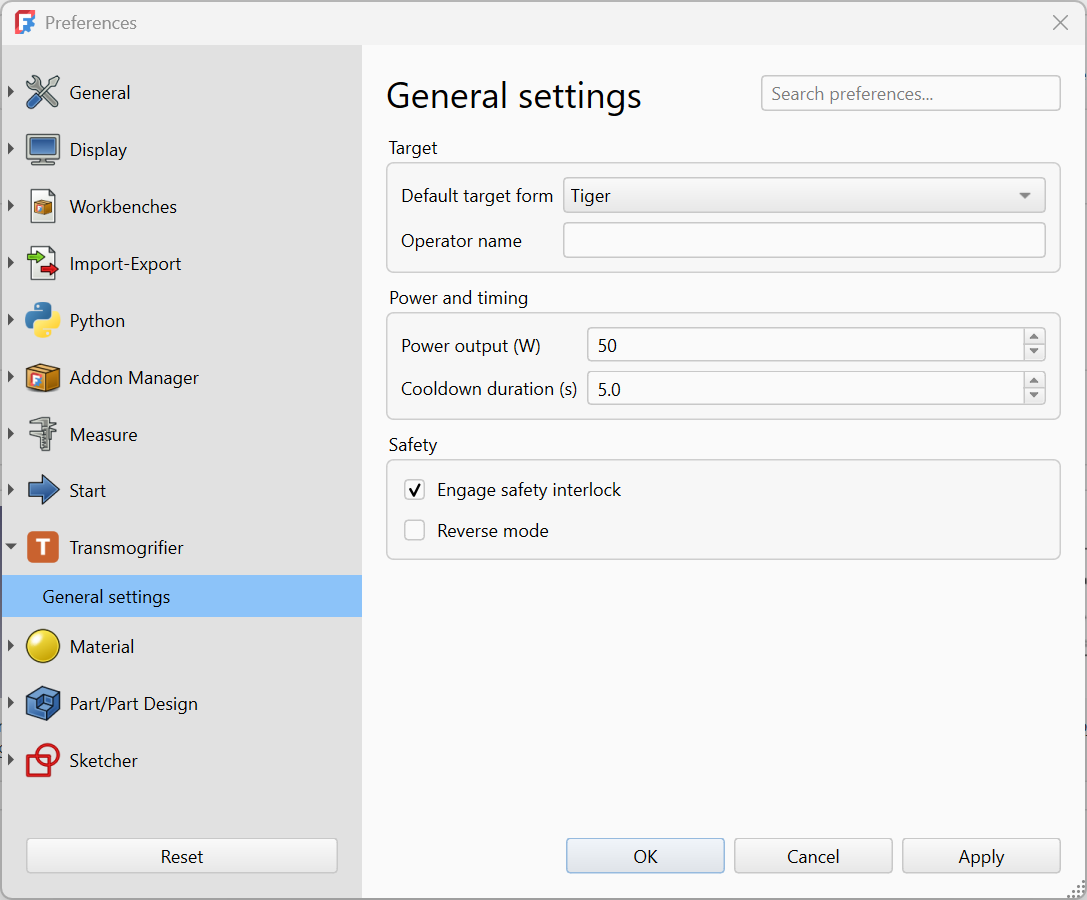Click the Power output value field
This screenshot has height=900, width=1087.
(805, 345)
